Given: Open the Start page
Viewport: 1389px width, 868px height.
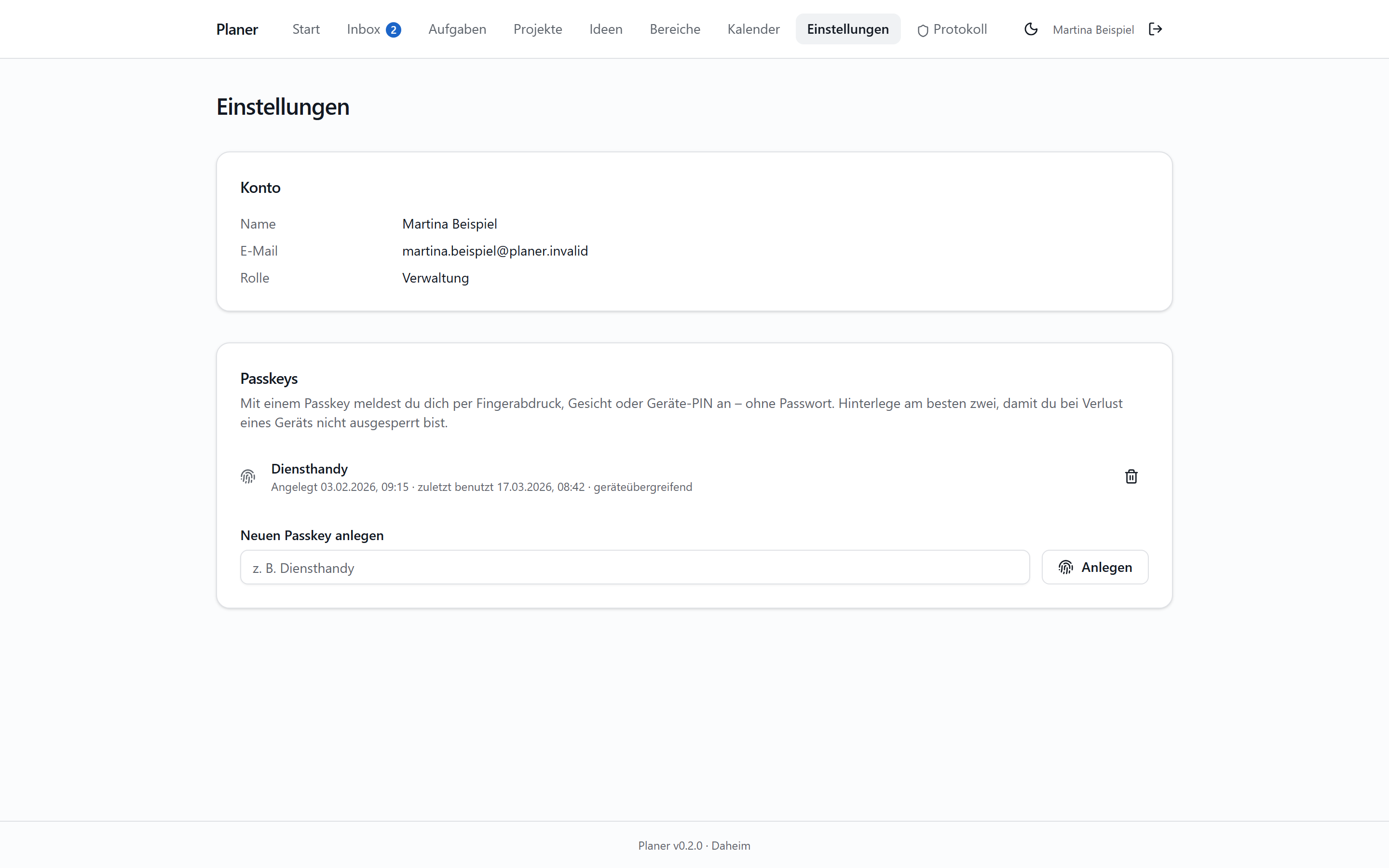Looking at the screenshot, I should click(306, 29).
